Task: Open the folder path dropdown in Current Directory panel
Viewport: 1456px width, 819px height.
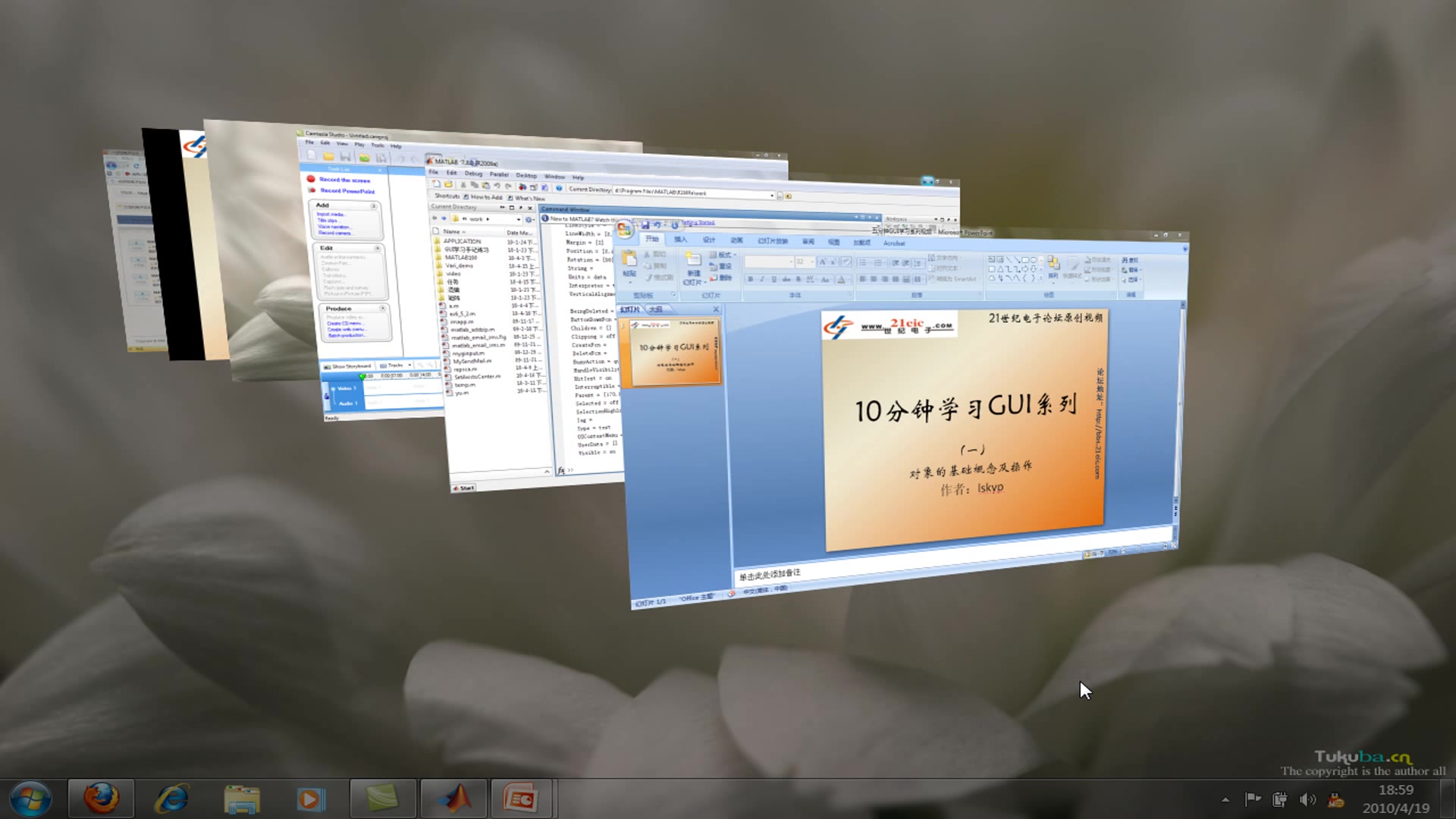Action: 519,220
